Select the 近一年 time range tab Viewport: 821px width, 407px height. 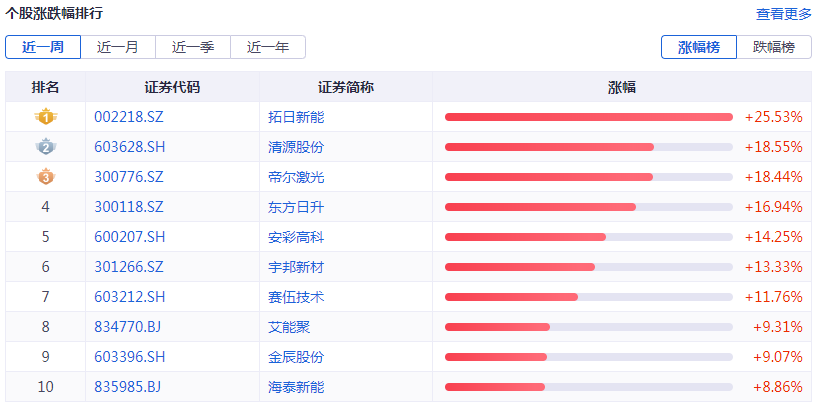(x=268, y=47)
